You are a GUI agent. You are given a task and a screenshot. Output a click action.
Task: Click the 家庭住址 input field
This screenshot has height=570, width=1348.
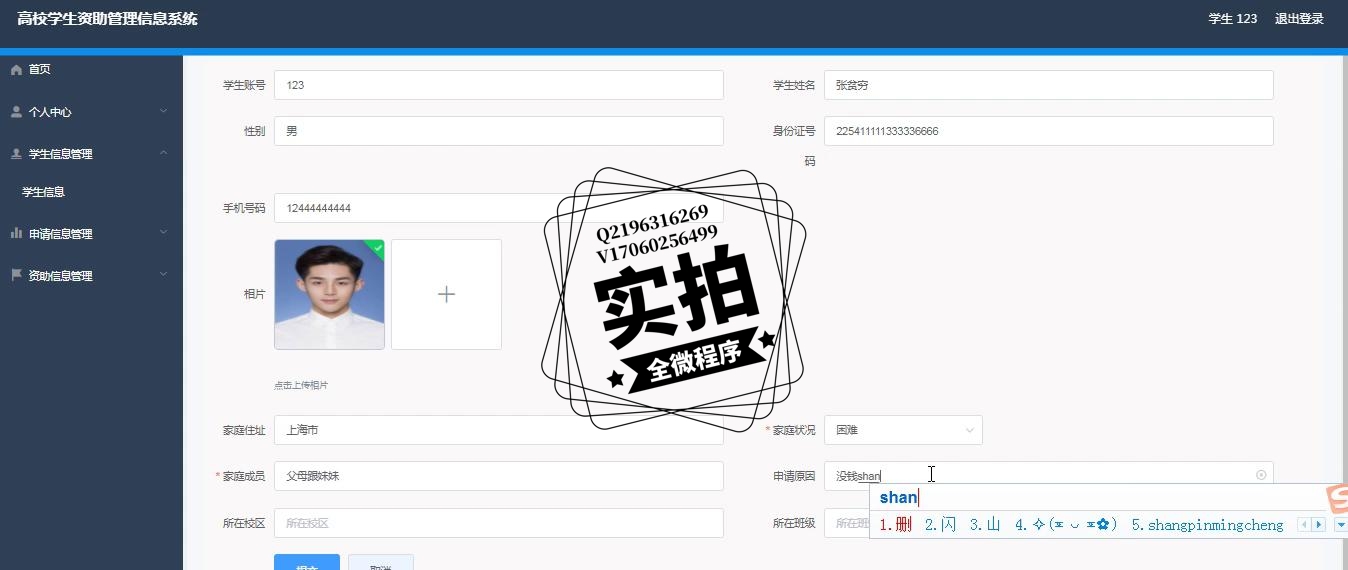(x=498, y=430)
